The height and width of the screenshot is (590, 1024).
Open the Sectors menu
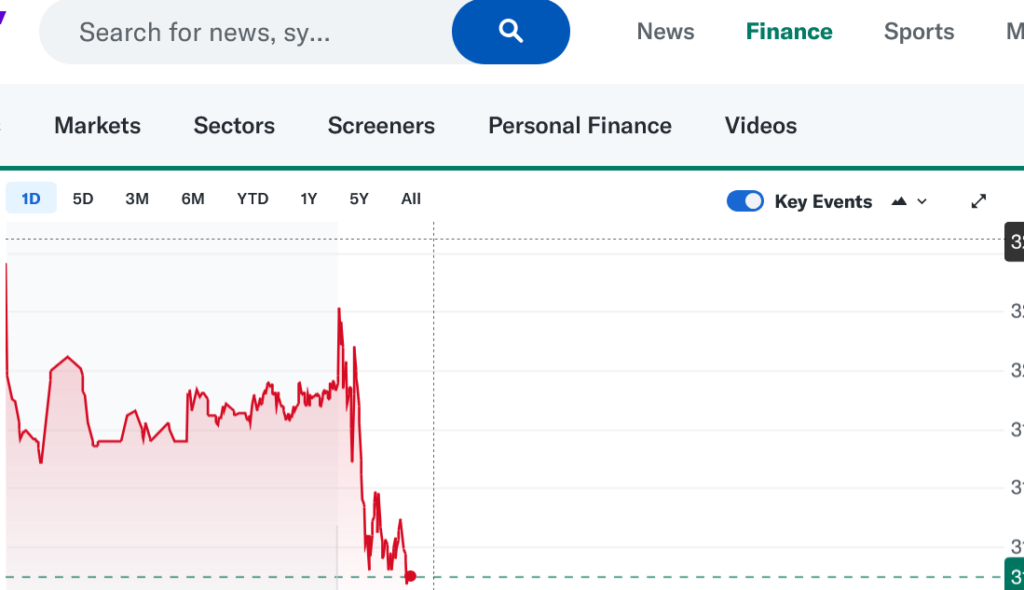[x=234, y=126]
